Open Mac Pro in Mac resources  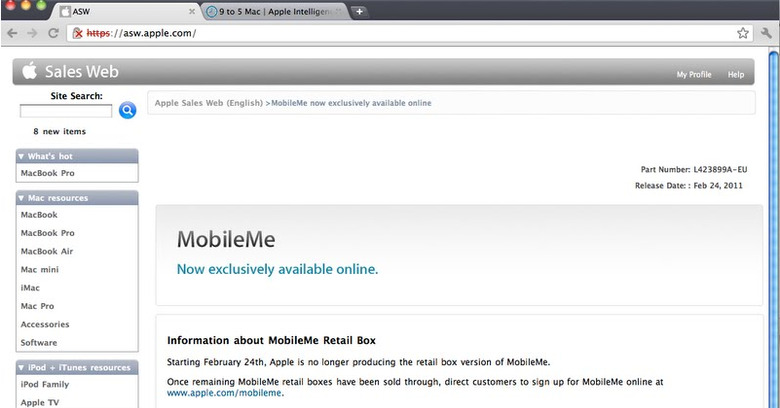pos(37,306)
